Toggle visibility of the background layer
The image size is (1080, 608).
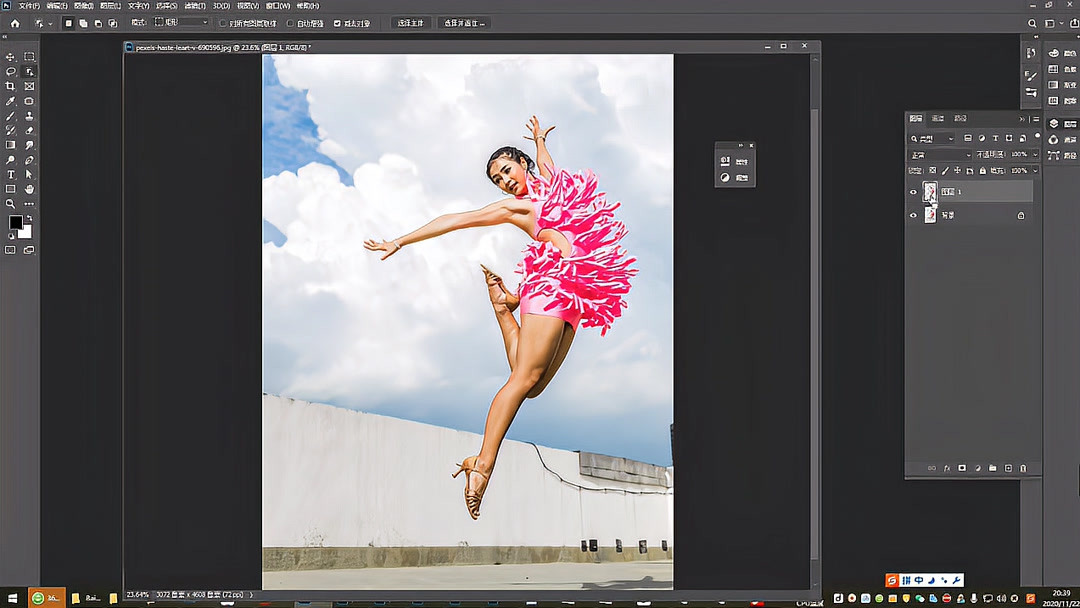913,215
